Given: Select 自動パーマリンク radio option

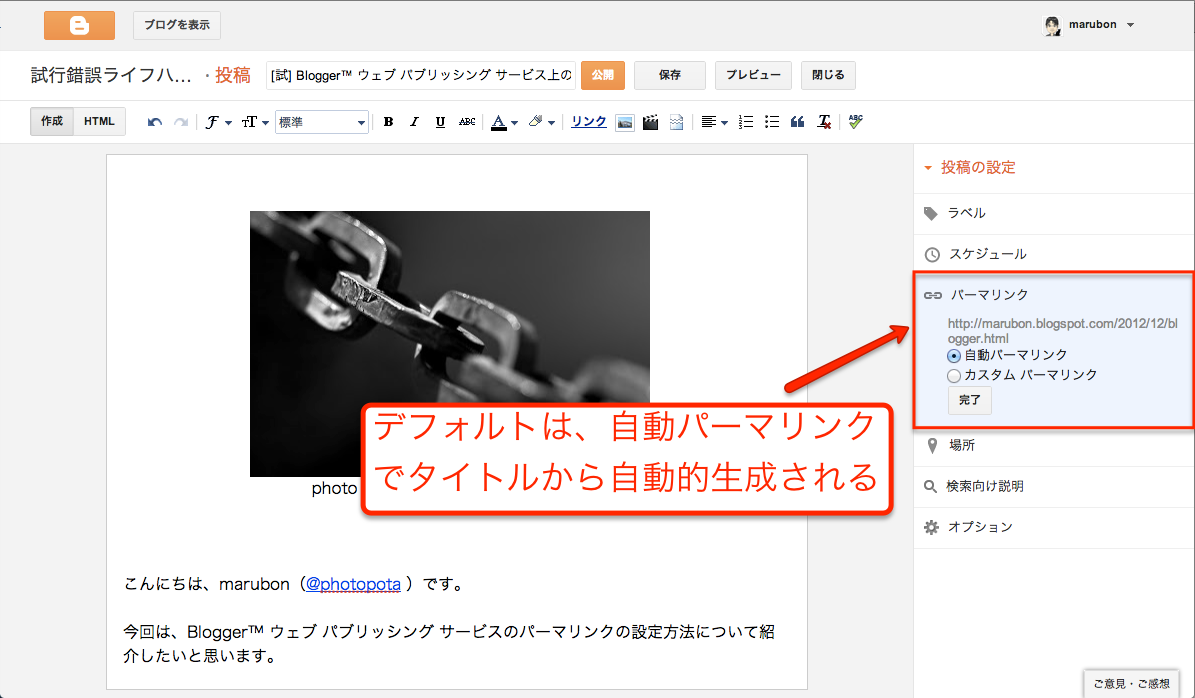Looking at the screenshot, I should point(954,356).
